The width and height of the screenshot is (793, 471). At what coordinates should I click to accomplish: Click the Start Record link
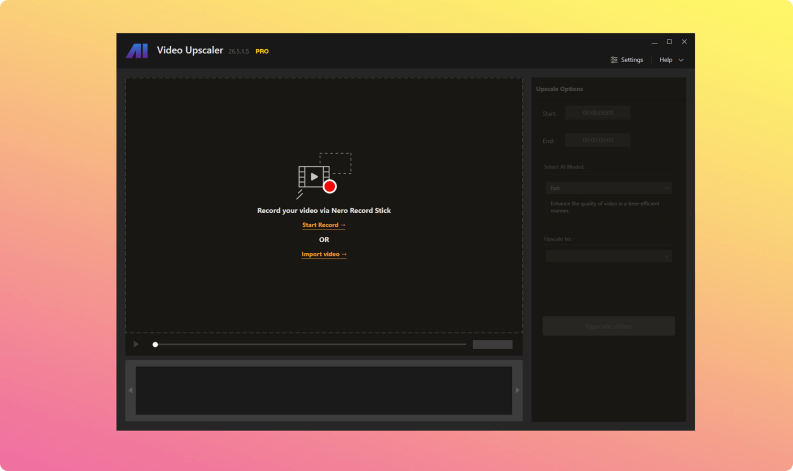point(323,225)
